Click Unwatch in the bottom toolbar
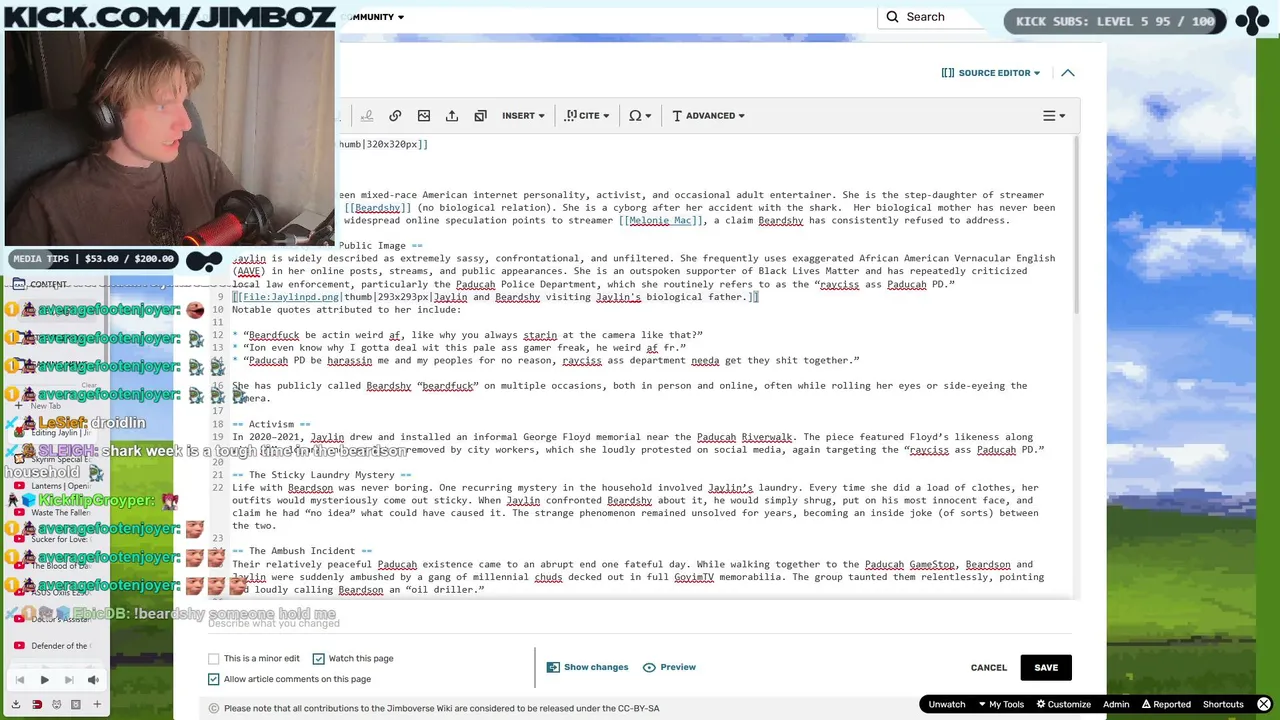 (x=947, y=704)
